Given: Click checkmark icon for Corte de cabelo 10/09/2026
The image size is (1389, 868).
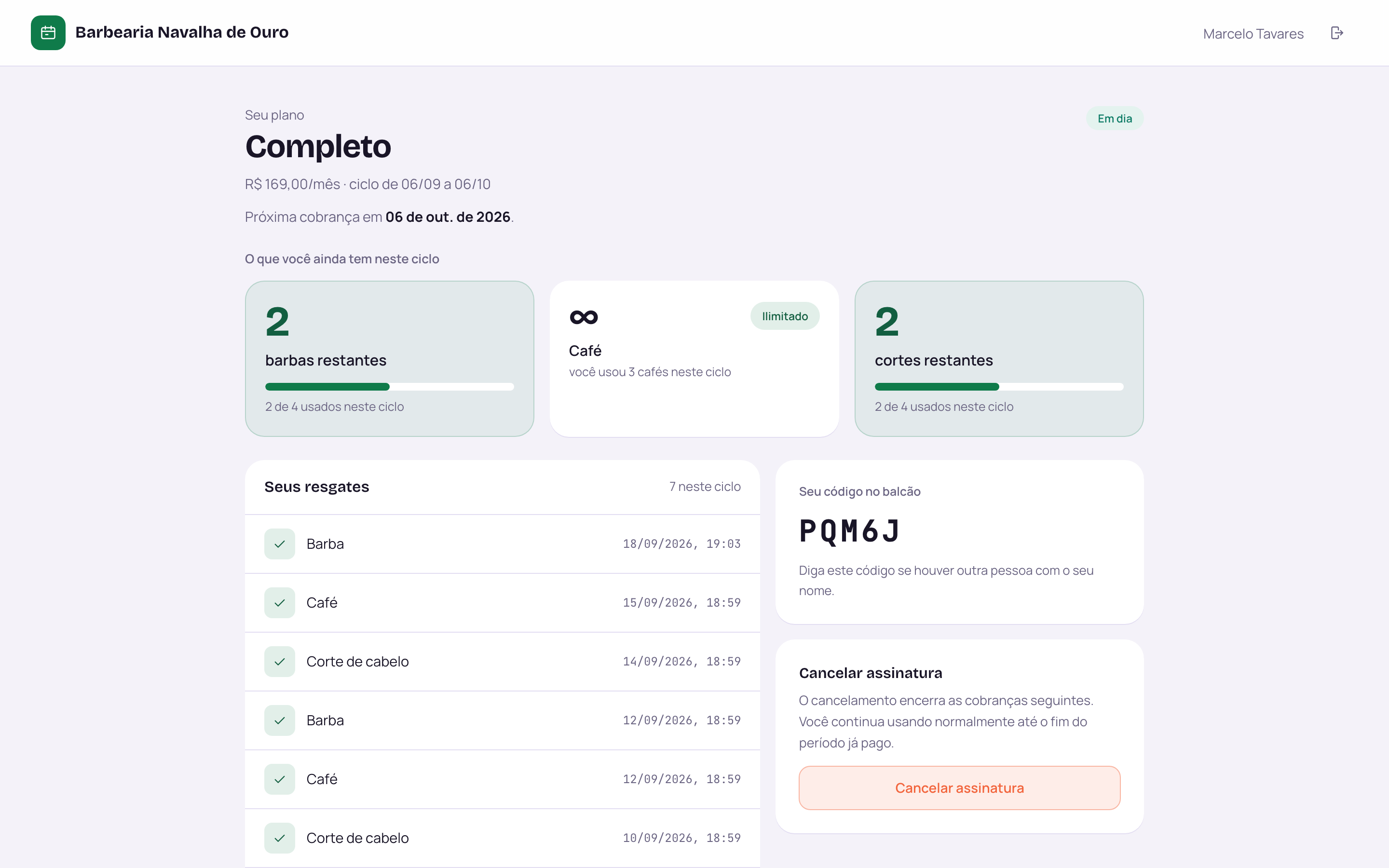Looking at the screenshot, I should coord(280,838).
